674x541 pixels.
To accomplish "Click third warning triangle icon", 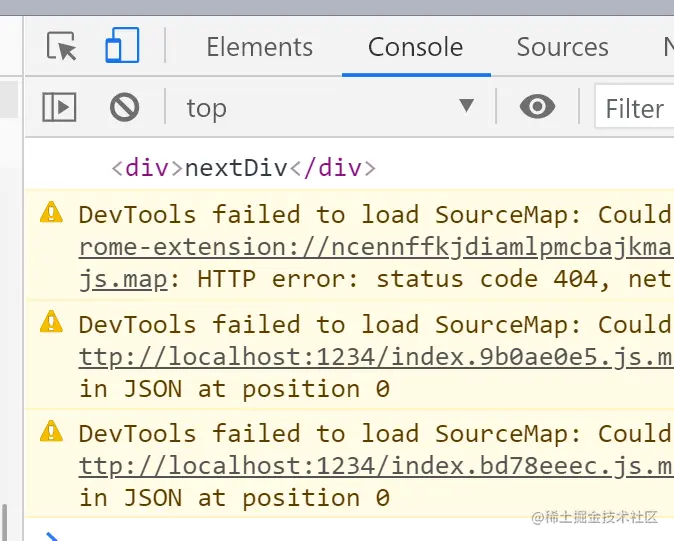I will 51,431.
